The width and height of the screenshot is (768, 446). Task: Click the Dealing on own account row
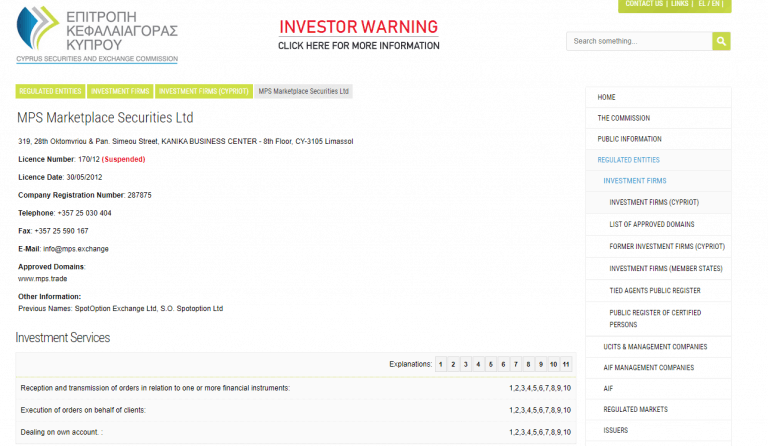pyautogui.click(x=296, y=432)
